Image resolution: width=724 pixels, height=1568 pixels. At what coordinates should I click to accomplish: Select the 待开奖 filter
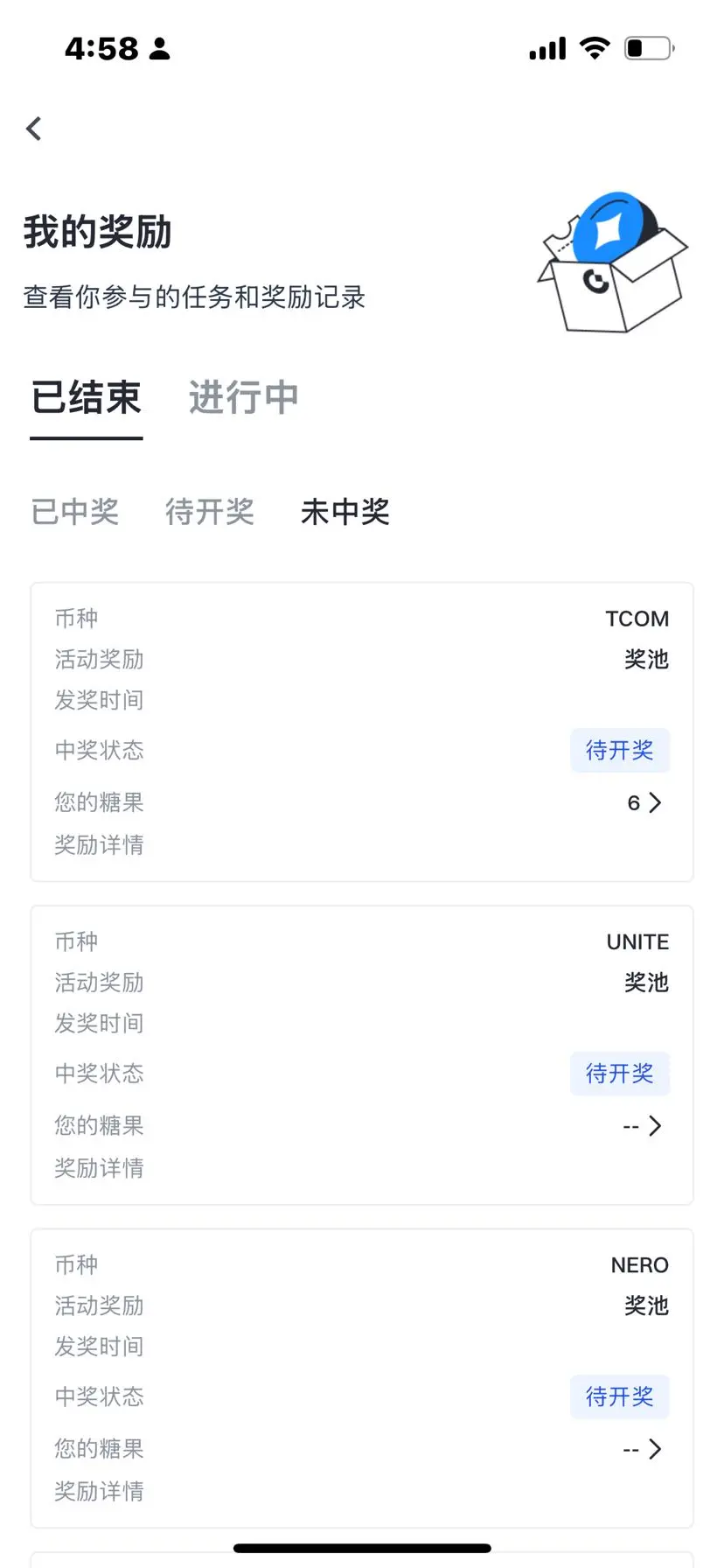(x=210, y=512)
